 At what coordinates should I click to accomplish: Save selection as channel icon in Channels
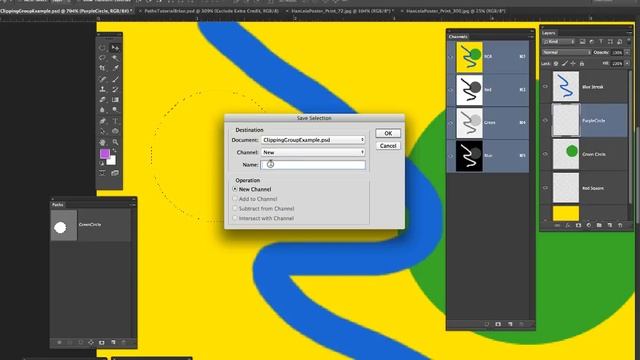(498, 324)
